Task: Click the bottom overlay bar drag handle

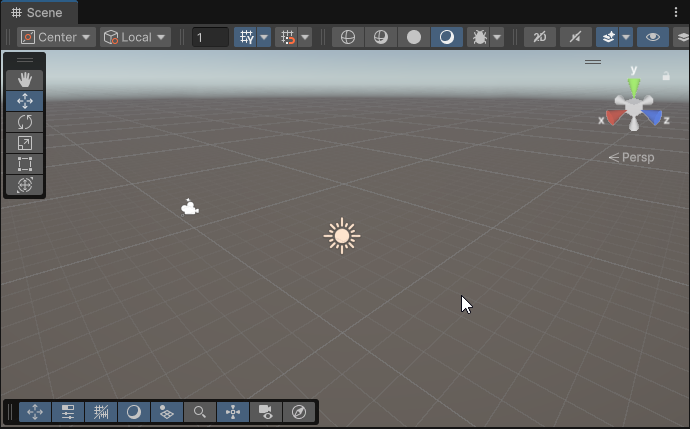Action: (x=10, y=412)
